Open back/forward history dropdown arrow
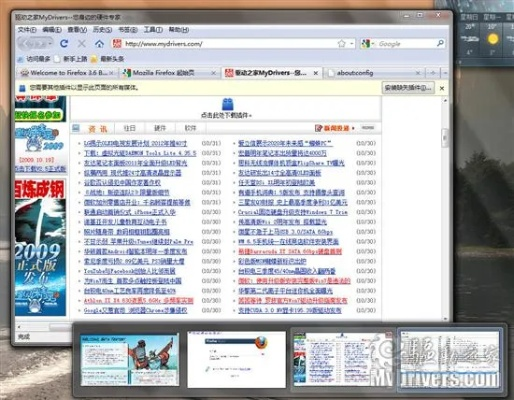The width and height of the screenshot is (514, 400). pyautogui.click(x=50, y=44)
